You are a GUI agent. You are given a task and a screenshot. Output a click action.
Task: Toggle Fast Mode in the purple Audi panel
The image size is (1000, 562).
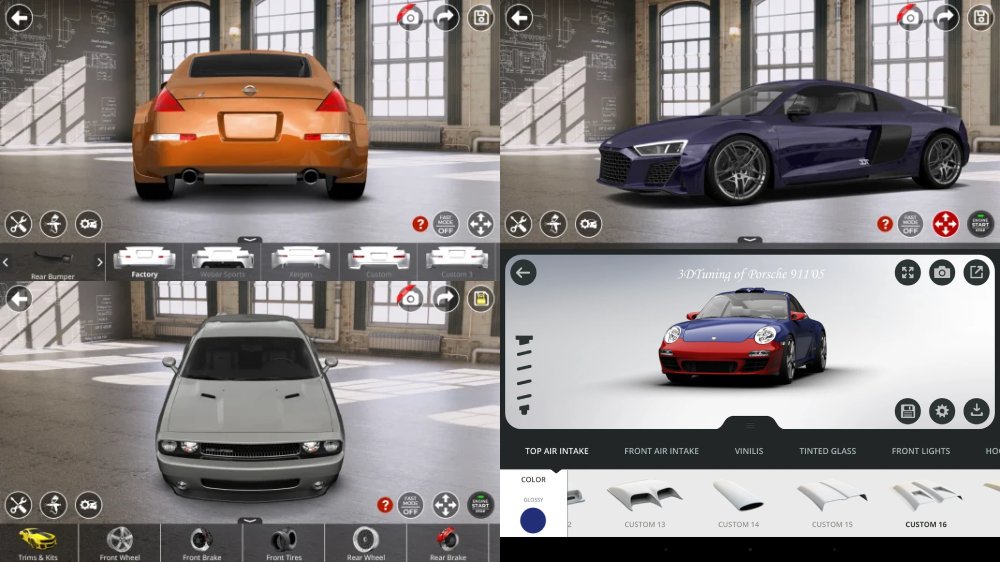click(911, 225)
